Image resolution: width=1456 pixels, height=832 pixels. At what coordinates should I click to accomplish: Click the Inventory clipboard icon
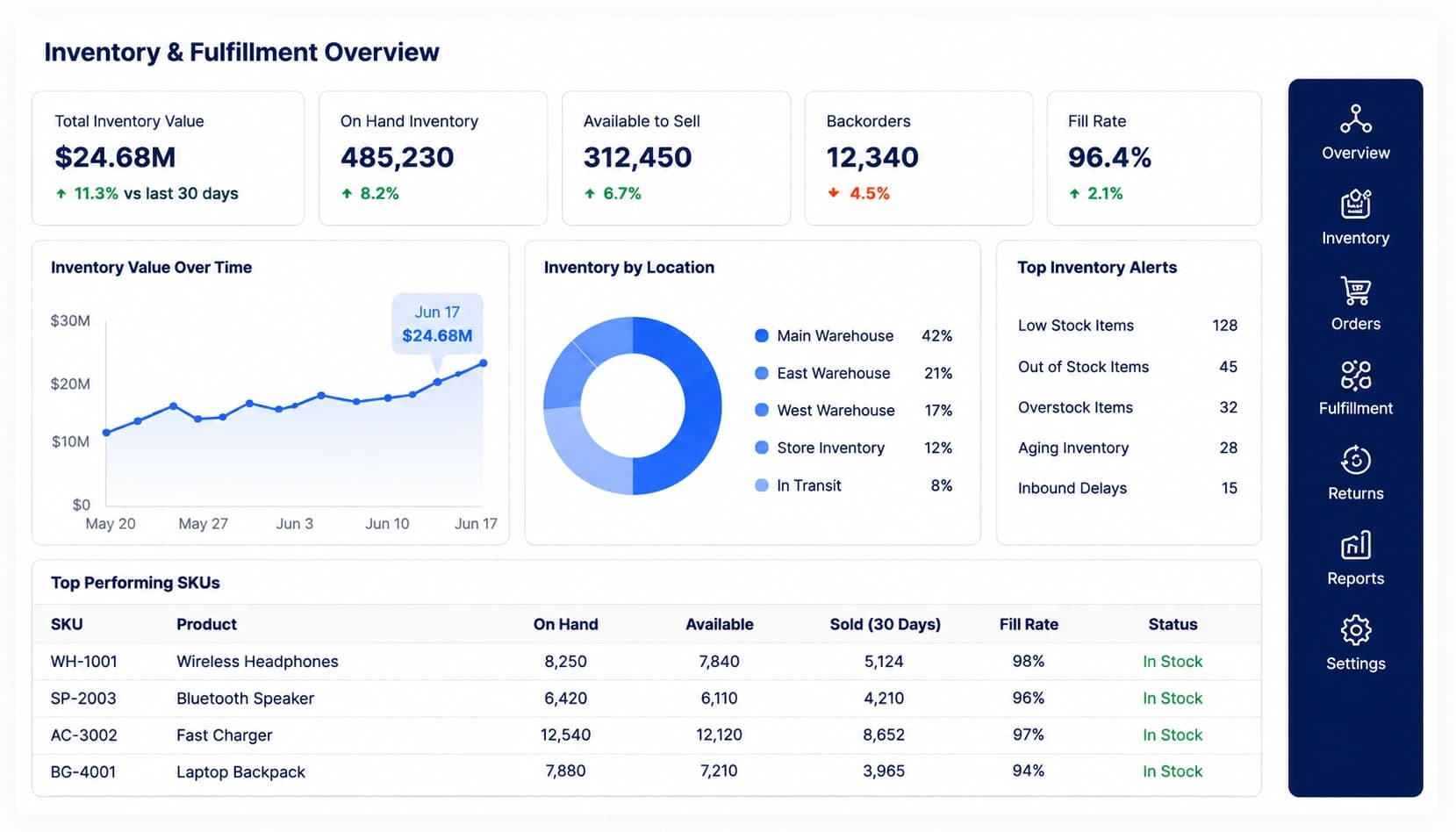[1355, 204]
